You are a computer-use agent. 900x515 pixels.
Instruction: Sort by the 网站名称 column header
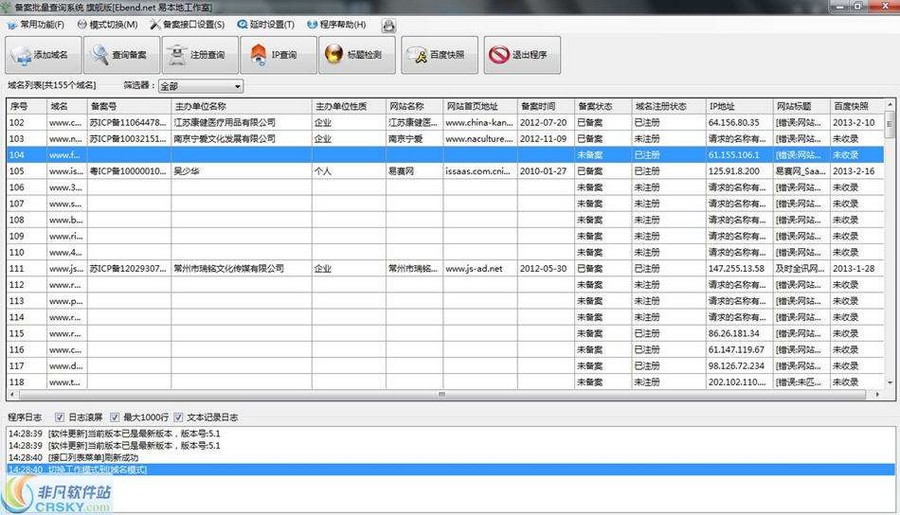[414, 106]
